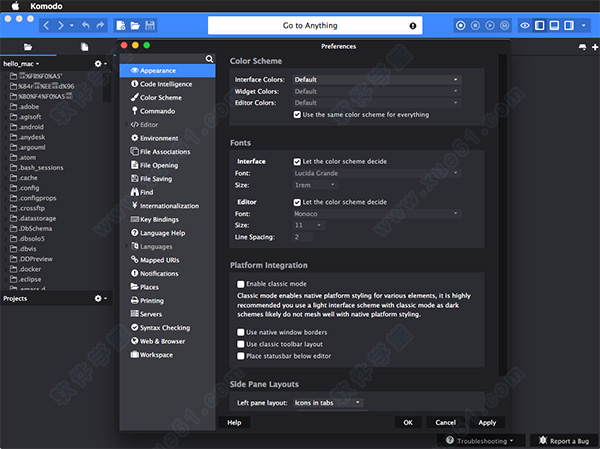Go back with the left arrow toolbar icon

click(46, 26)
